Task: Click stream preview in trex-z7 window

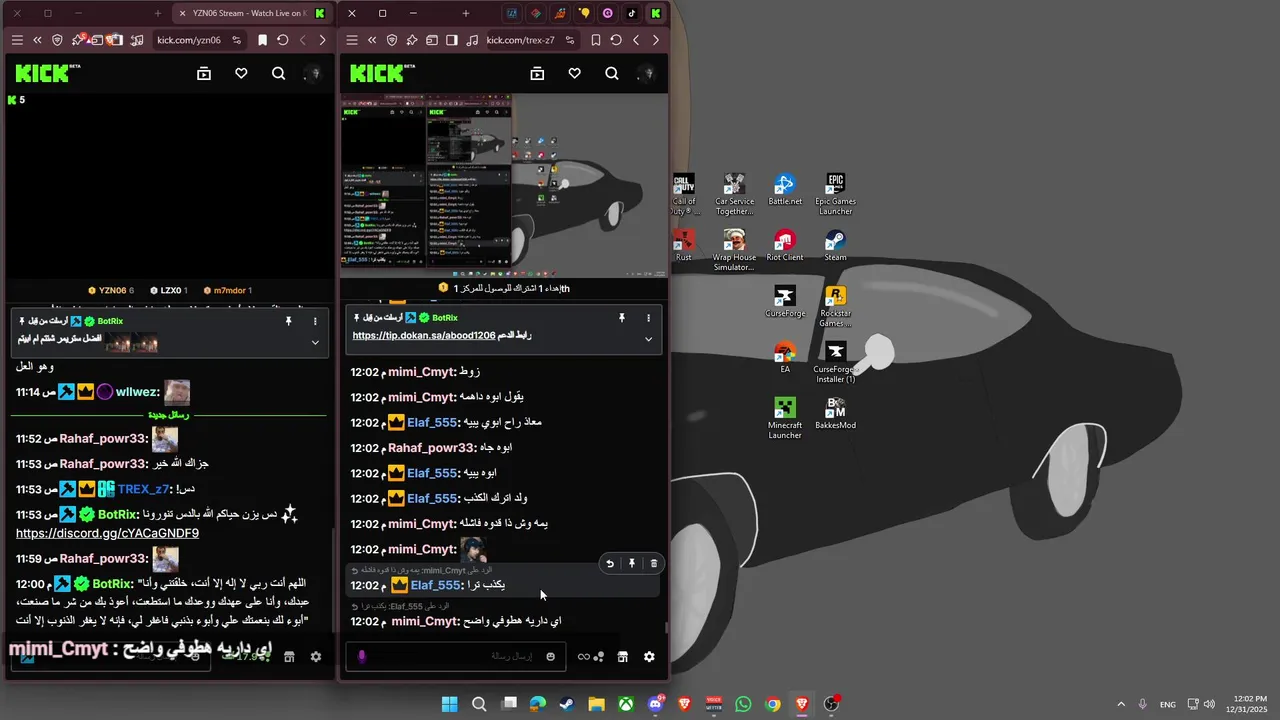Action: pos(504,185)
